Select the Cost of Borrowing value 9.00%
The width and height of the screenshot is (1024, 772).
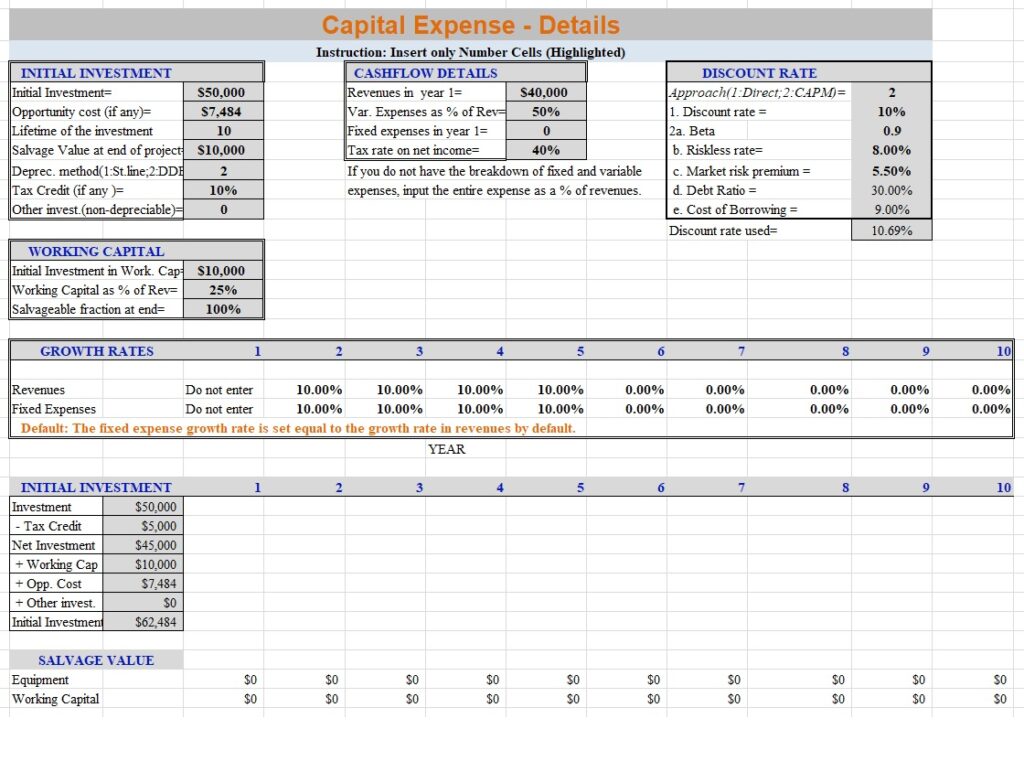890,210
